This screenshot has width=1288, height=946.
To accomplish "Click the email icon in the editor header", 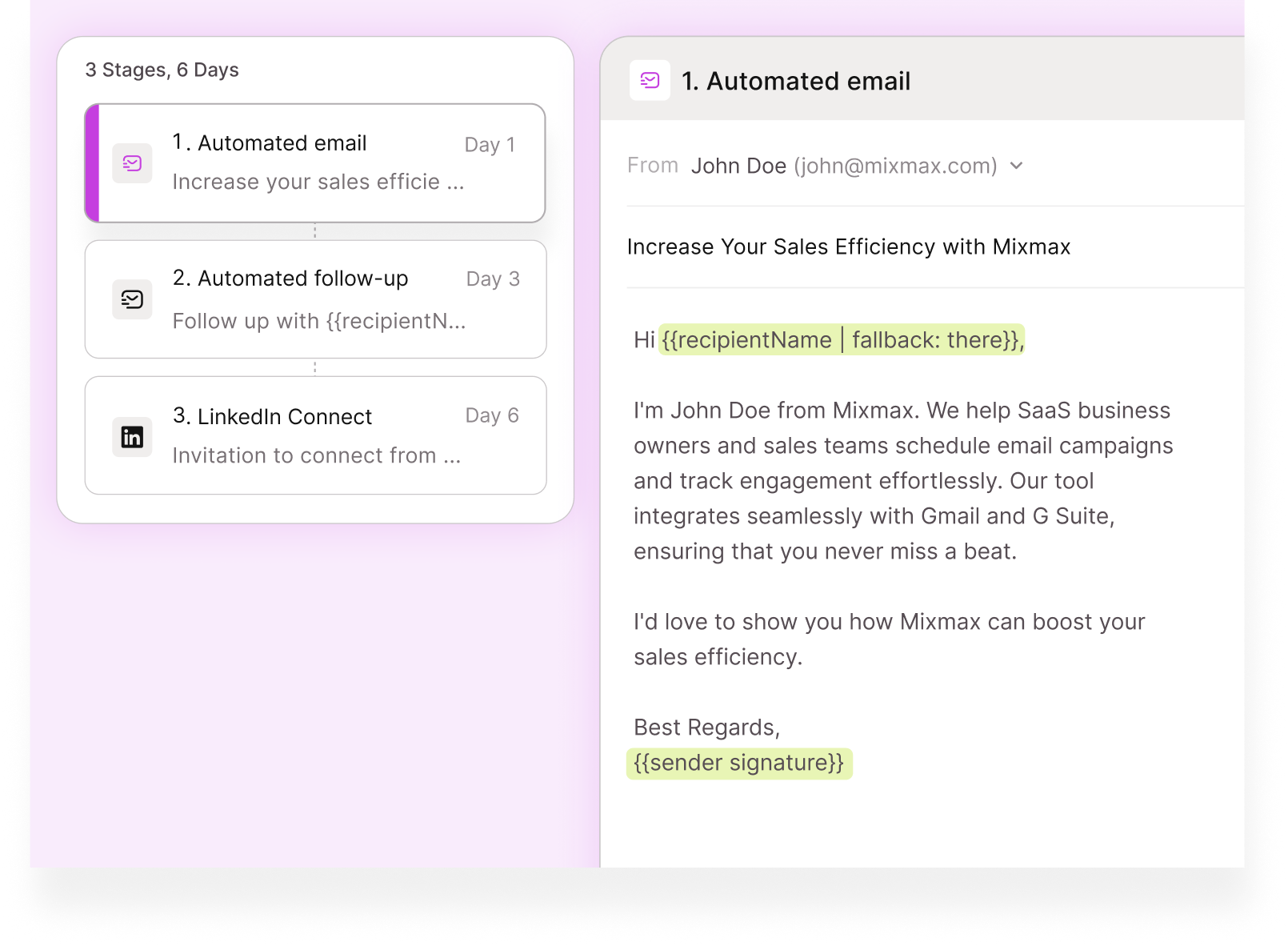I will click(650, 81).
